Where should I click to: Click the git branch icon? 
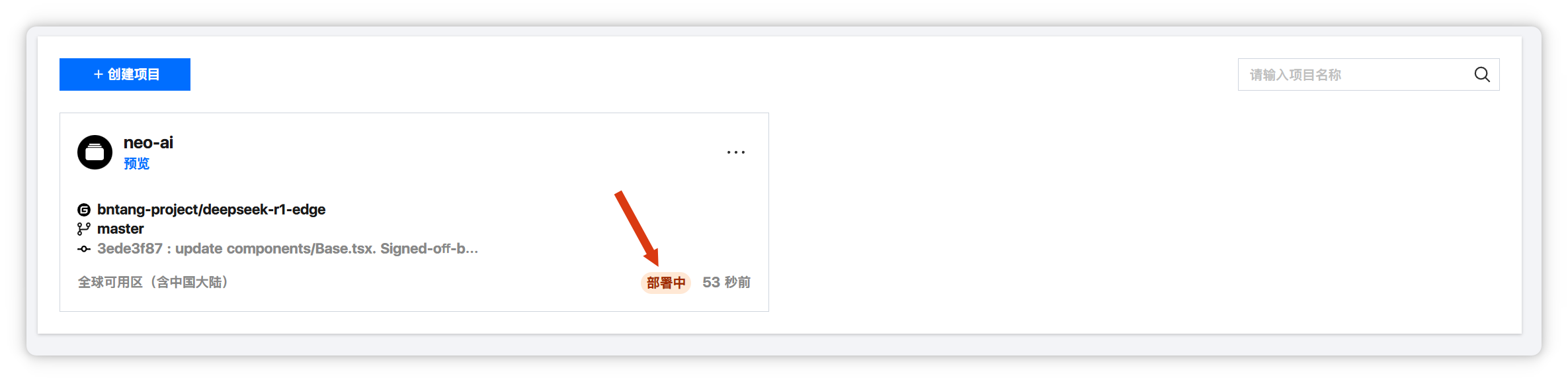tap(84, 229)
